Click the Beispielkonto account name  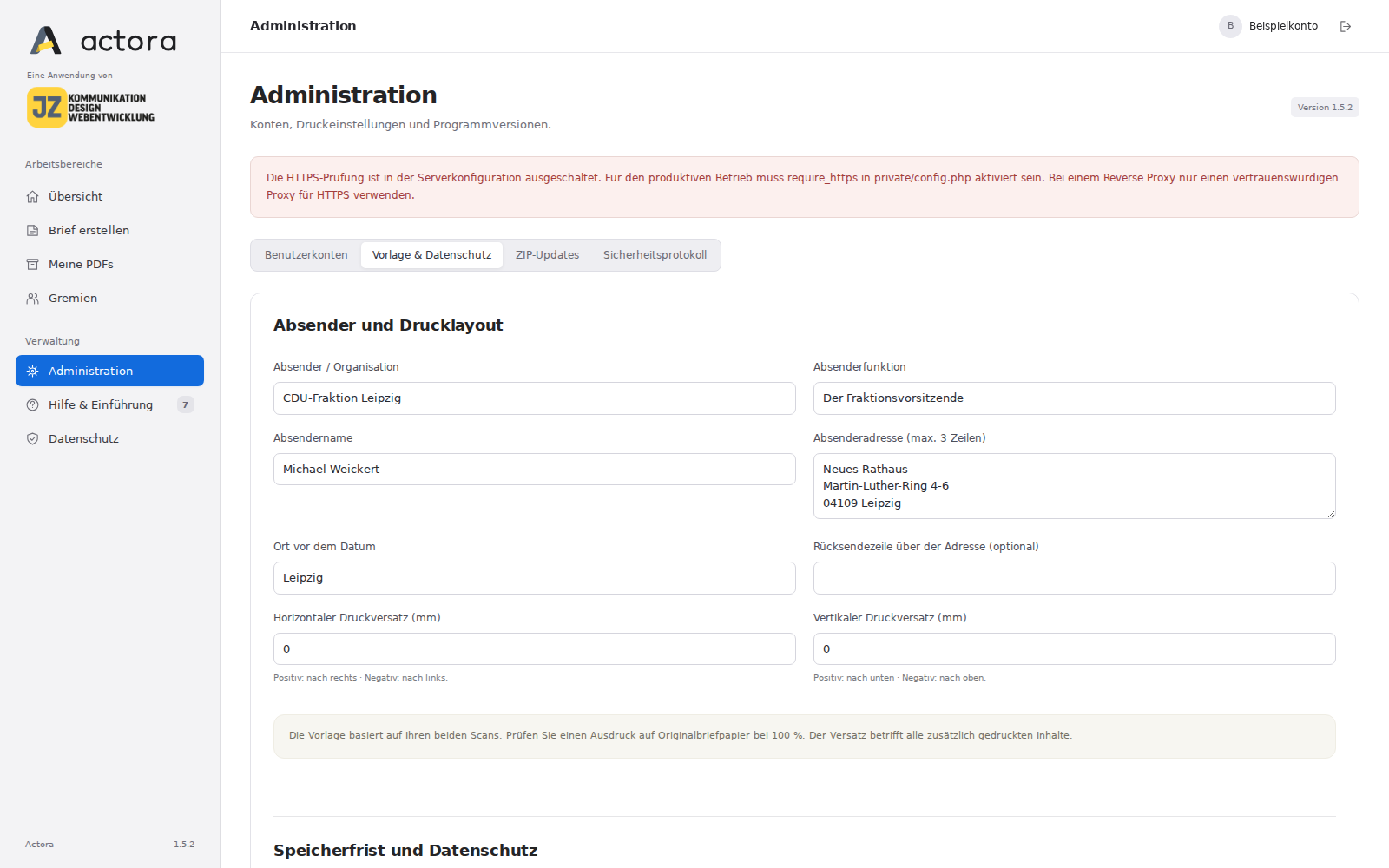click(1283, 26)
